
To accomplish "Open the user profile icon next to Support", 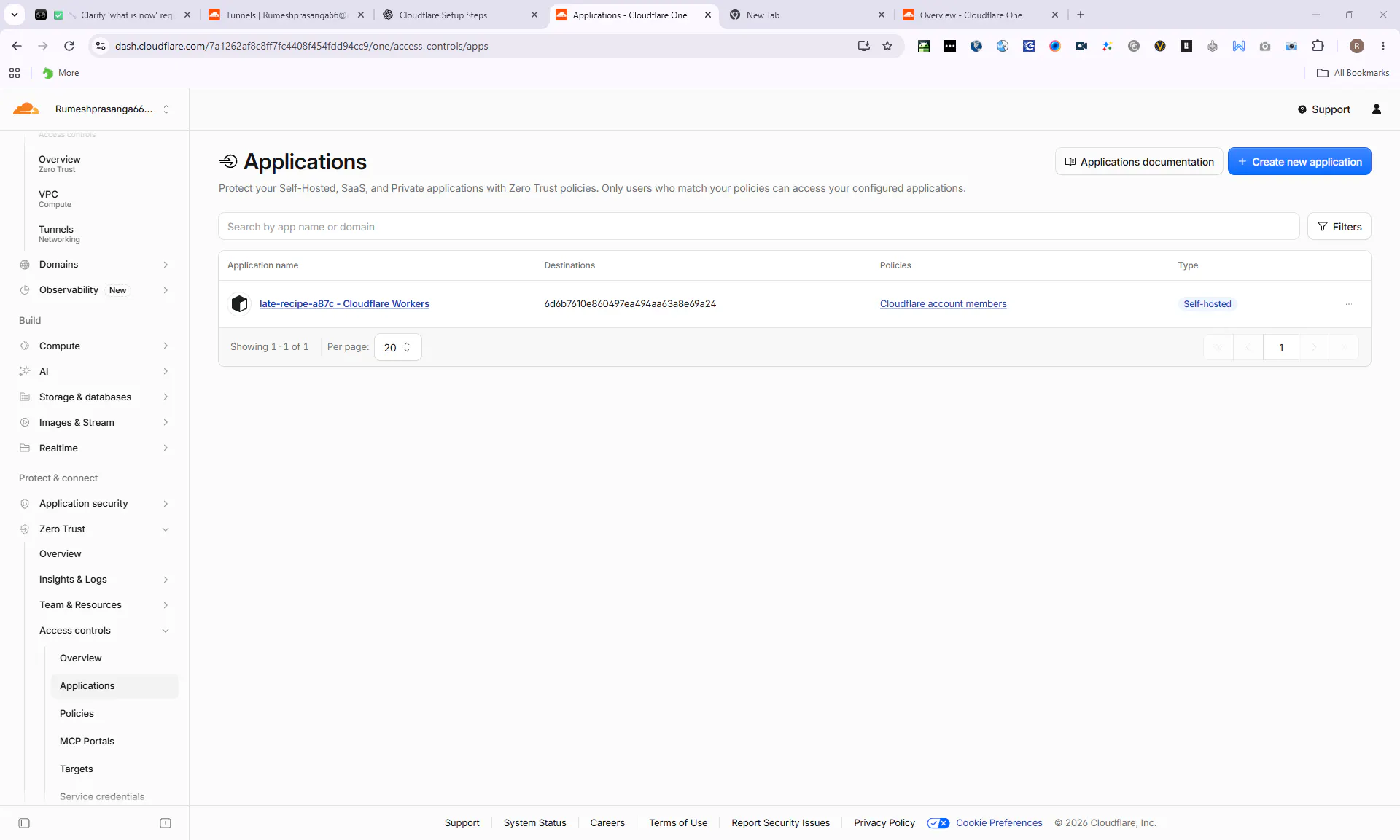I will click(1377, 109).
